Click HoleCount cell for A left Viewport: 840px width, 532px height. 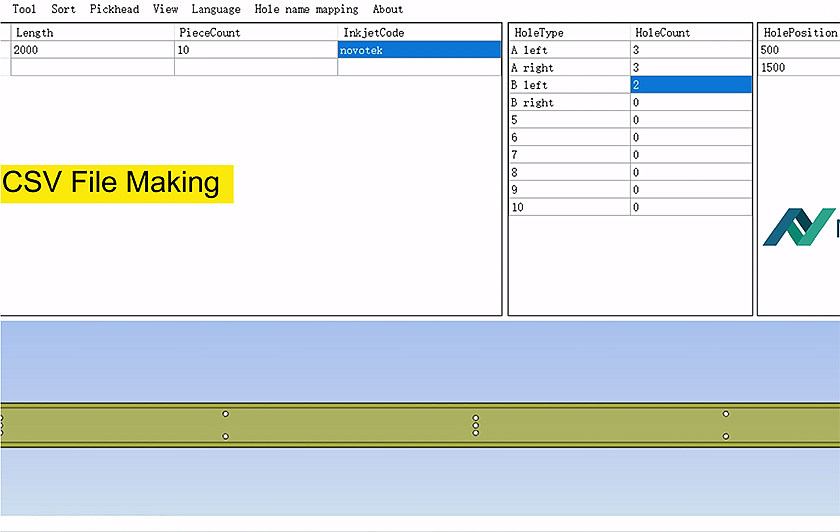click(691, 50)
